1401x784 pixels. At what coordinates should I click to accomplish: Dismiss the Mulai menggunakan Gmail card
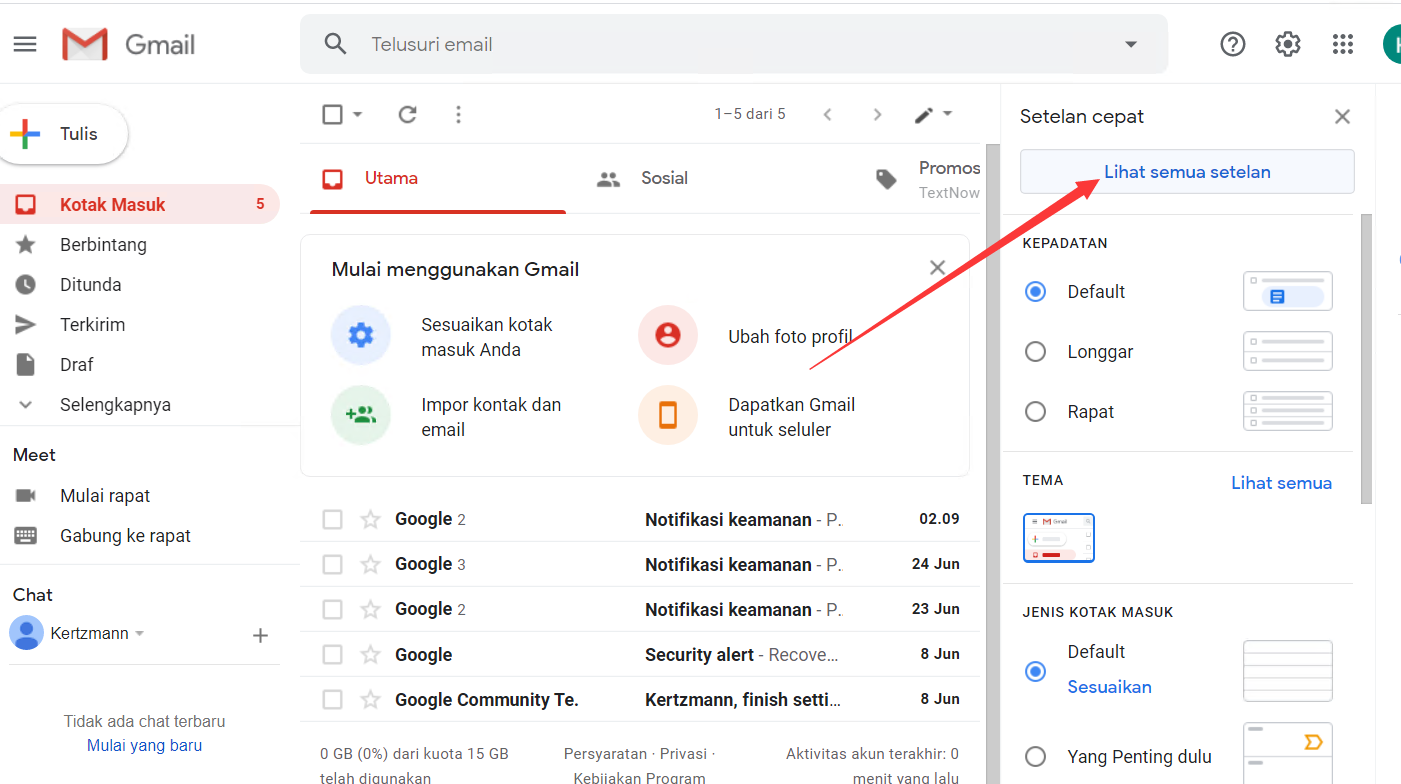(937, 268)
